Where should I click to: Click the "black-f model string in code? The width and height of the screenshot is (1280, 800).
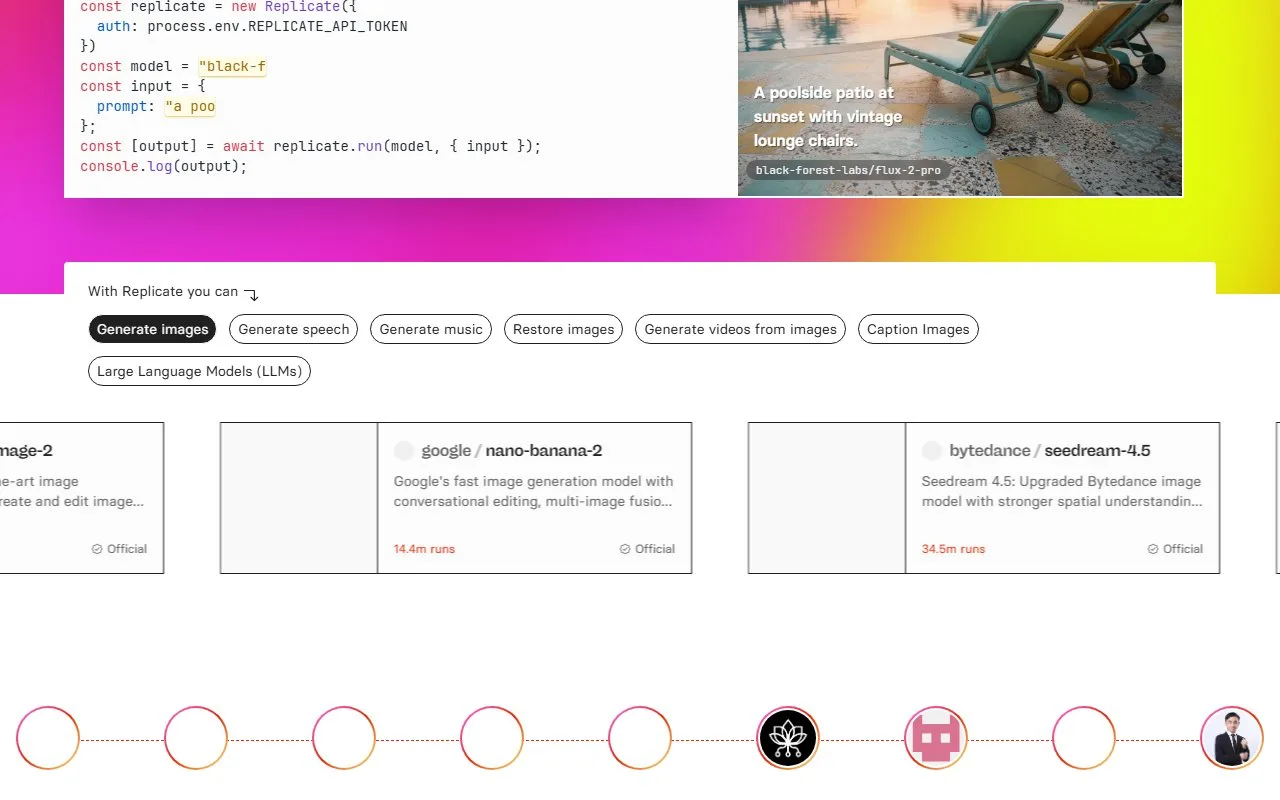(232, 67)
